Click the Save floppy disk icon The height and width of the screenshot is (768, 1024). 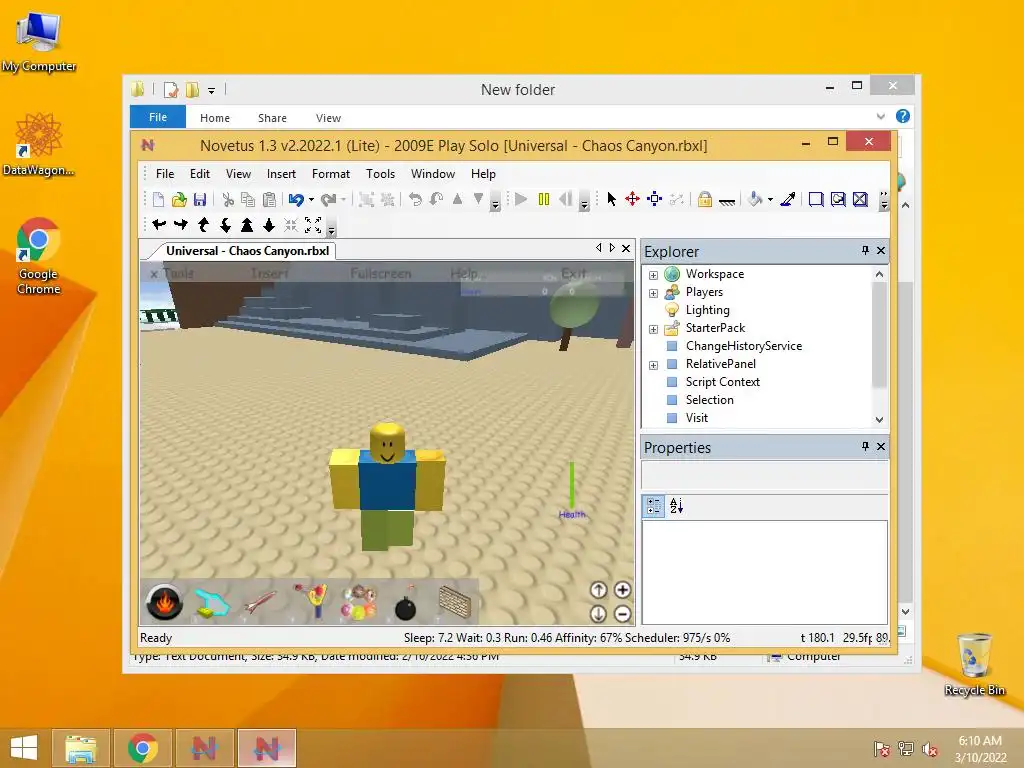[x=200, y=199]
